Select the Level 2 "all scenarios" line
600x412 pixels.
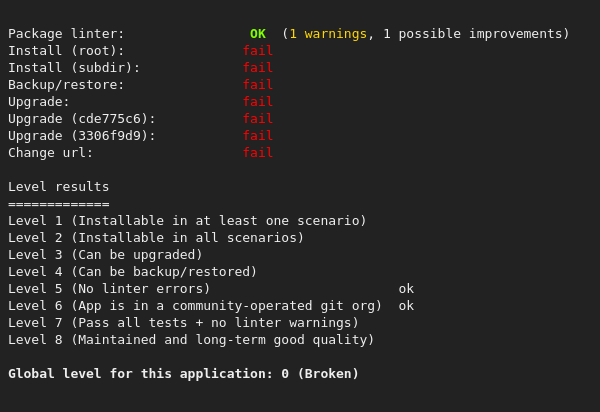click(x=156, y=238)
